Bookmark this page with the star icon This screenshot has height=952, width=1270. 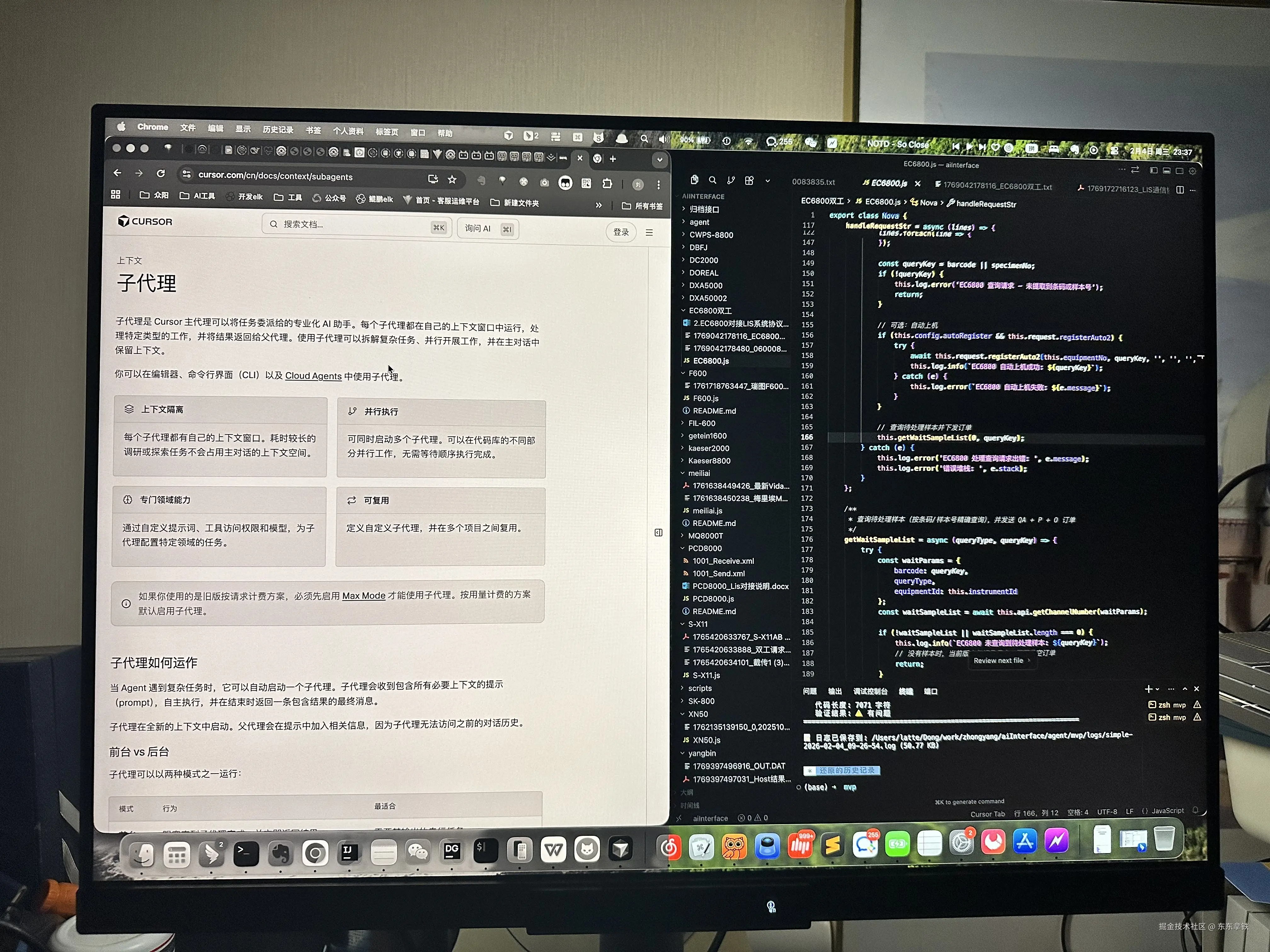point(452,180)
